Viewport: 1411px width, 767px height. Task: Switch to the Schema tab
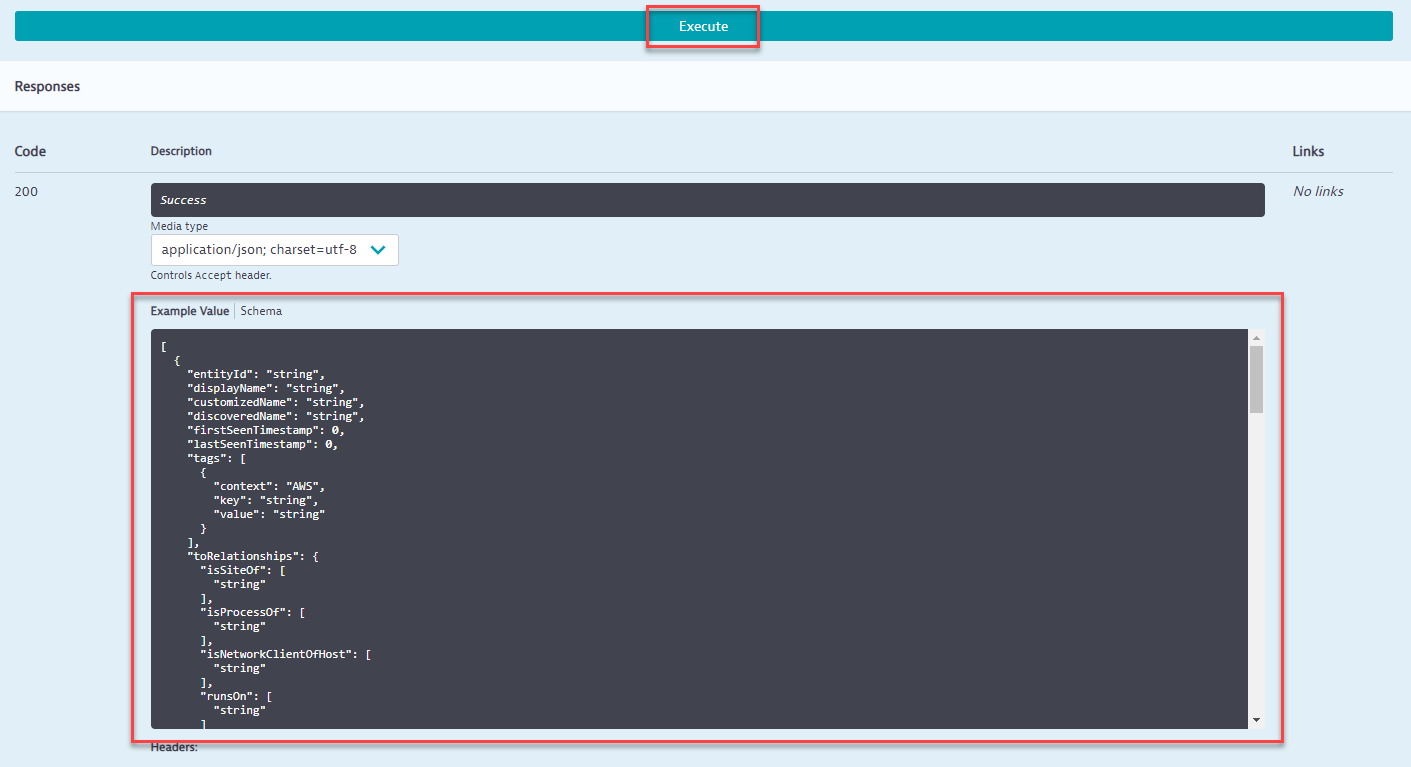click(261, 311)
